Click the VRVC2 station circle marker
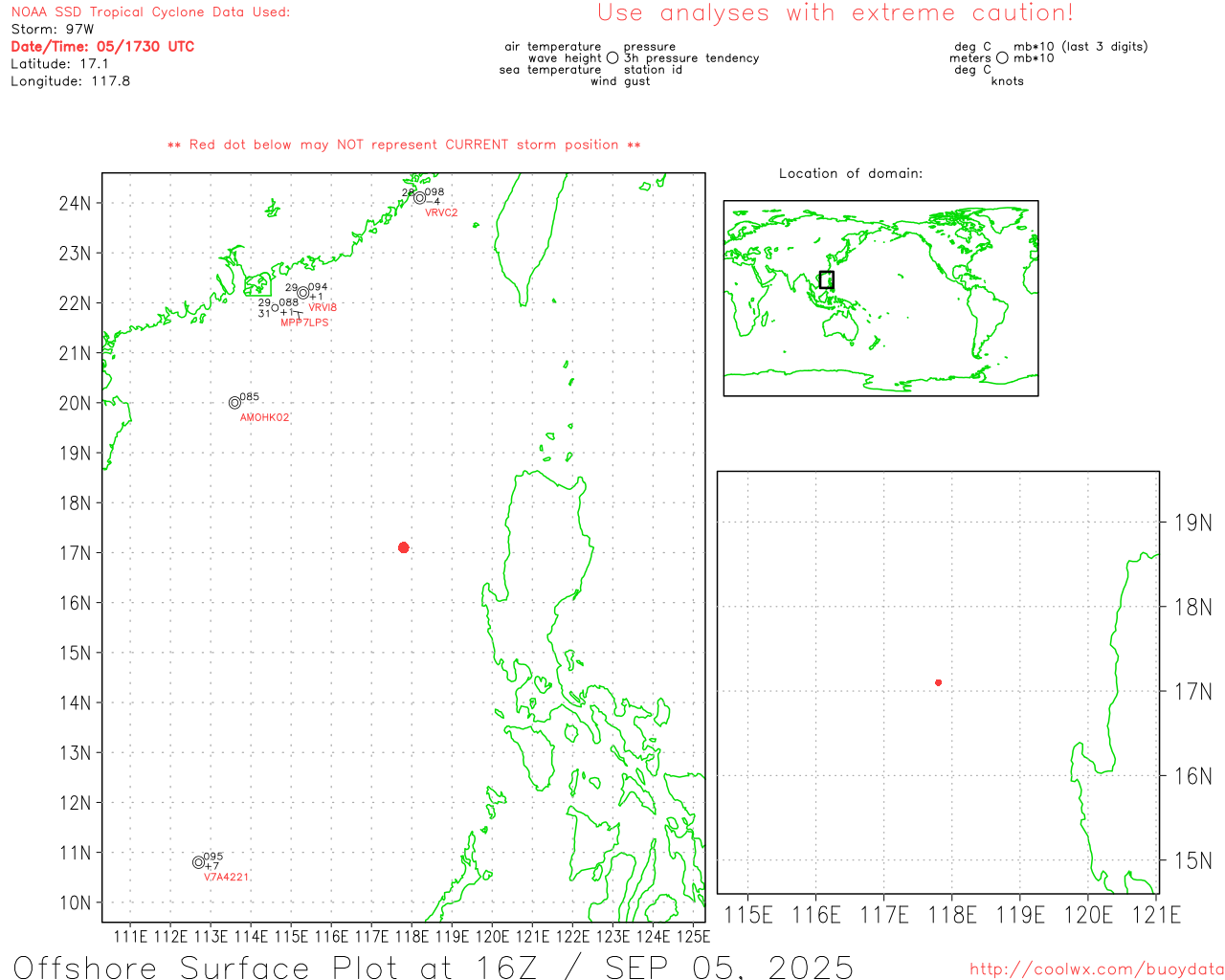 pyautogui.click(x=419, y=198)
